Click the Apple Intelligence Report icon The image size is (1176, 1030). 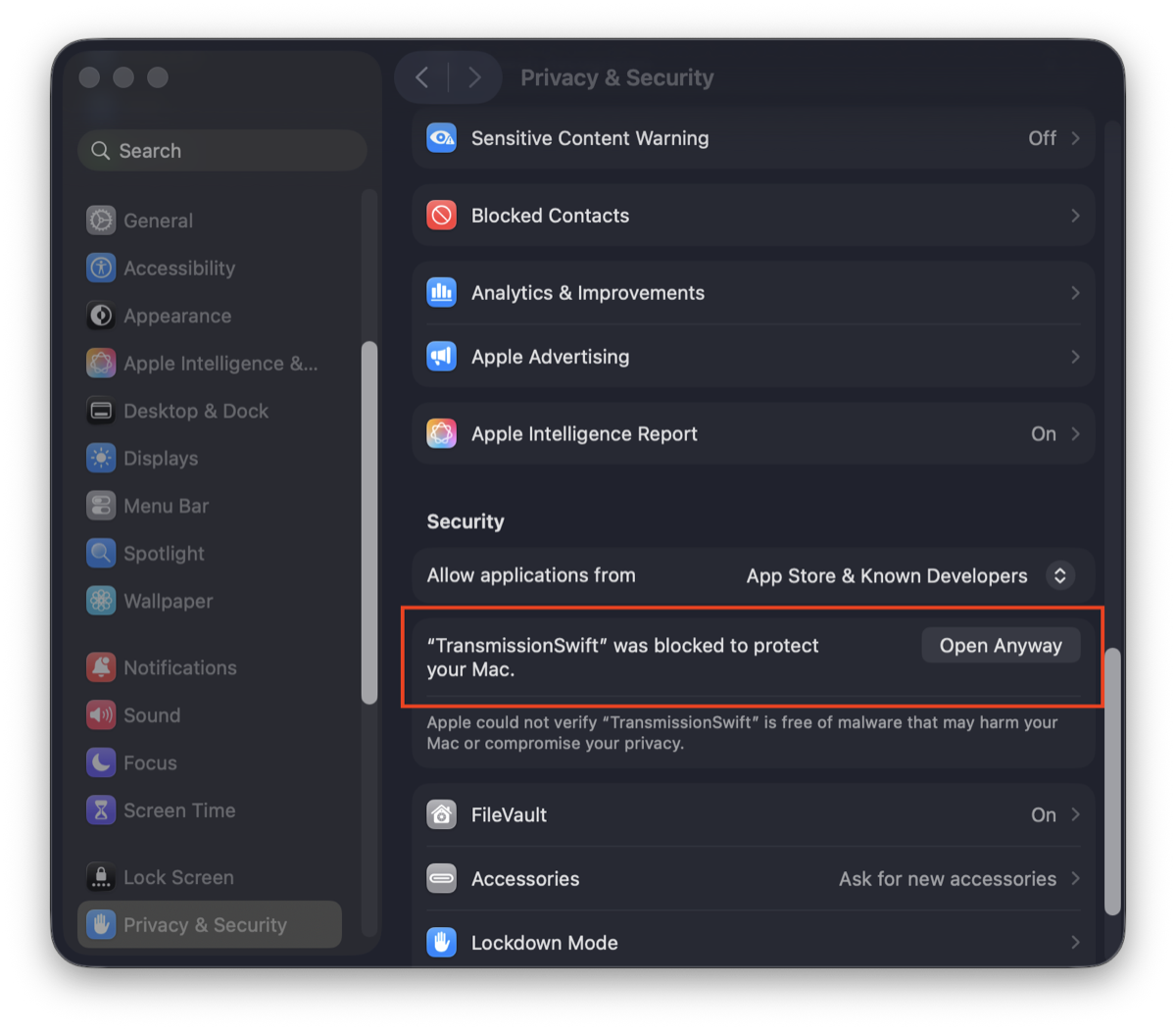442,433
